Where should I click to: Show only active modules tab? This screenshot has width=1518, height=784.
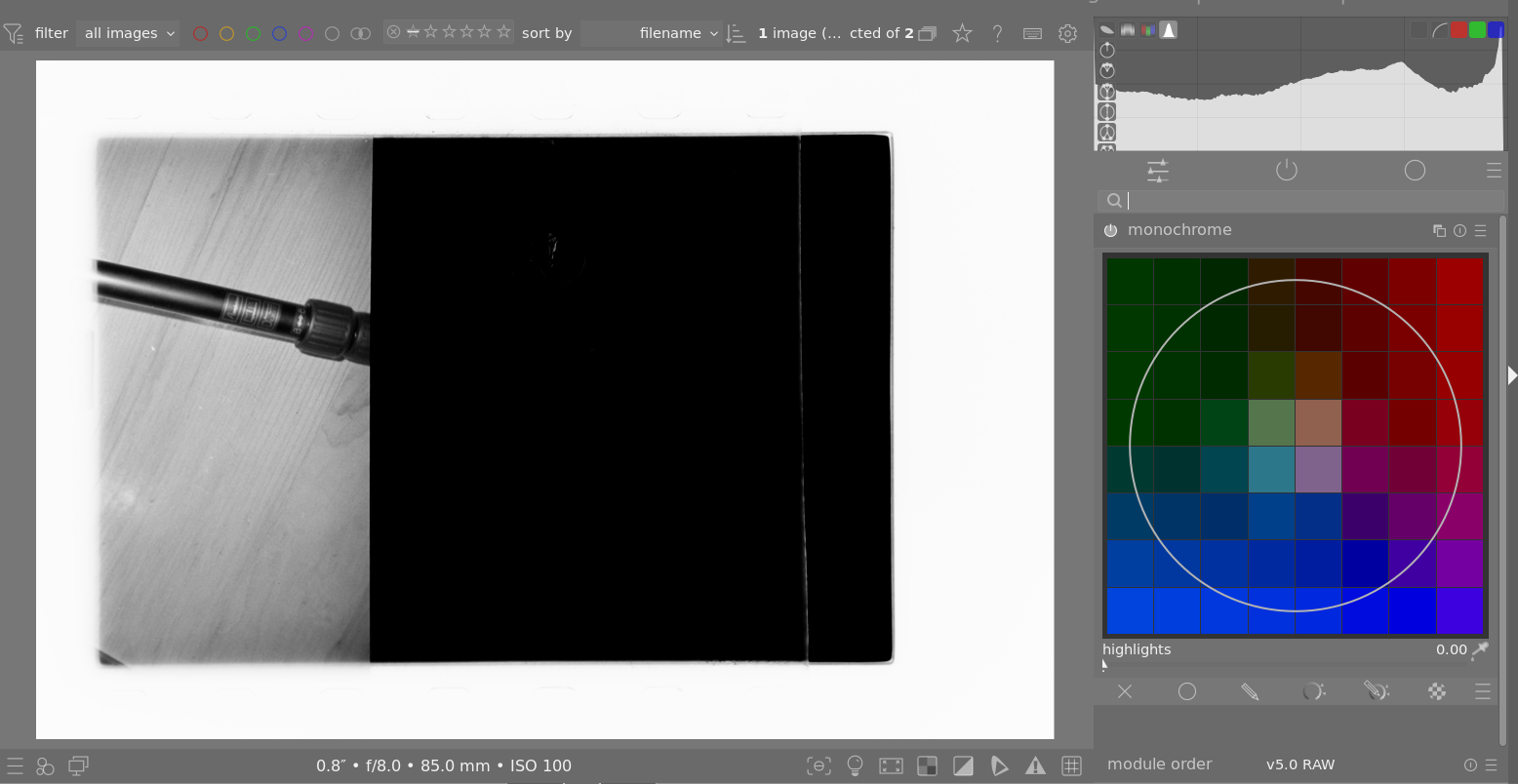tap(1287, 171)
